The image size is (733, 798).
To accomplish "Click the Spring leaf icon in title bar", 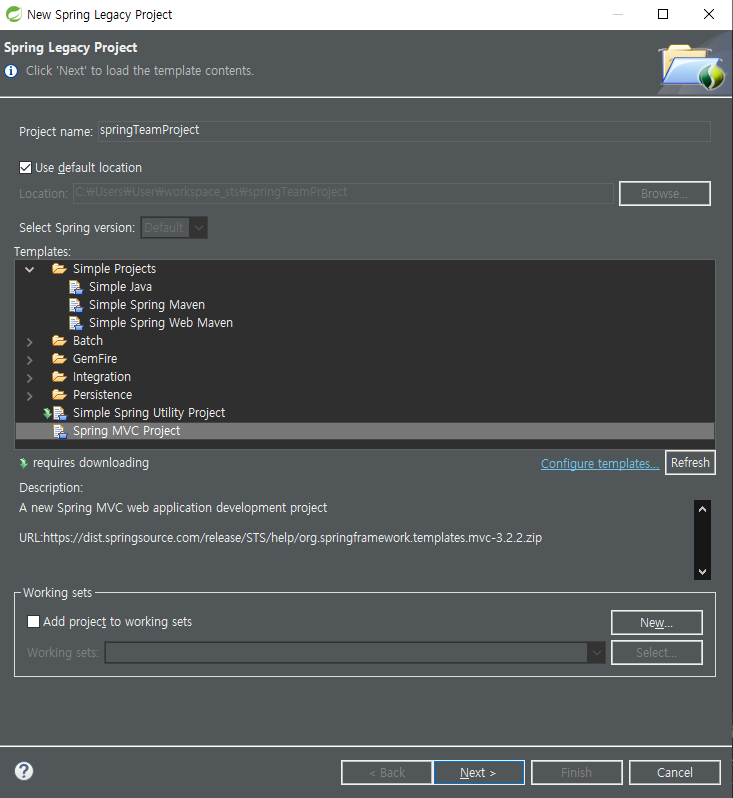I will point(13,14).
